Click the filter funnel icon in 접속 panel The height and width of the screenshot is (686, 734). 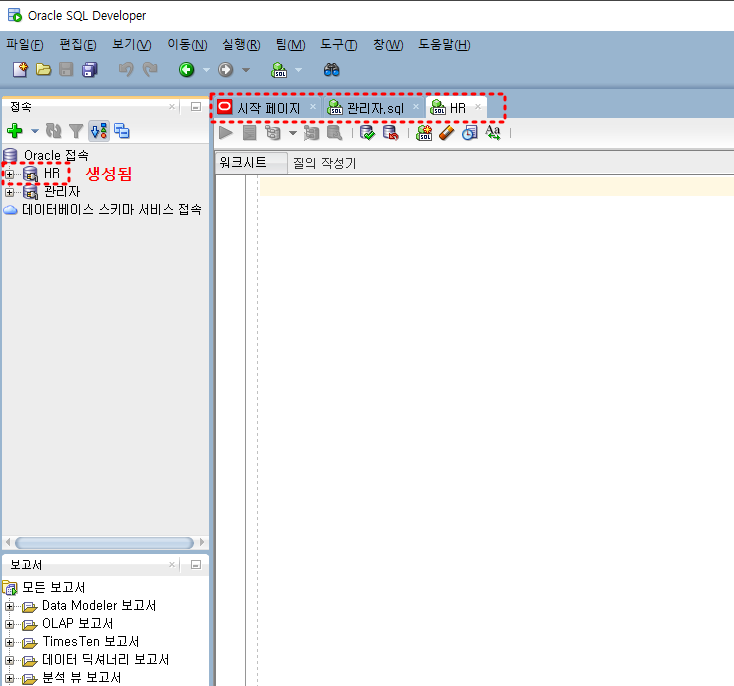[x=75, y=131]
